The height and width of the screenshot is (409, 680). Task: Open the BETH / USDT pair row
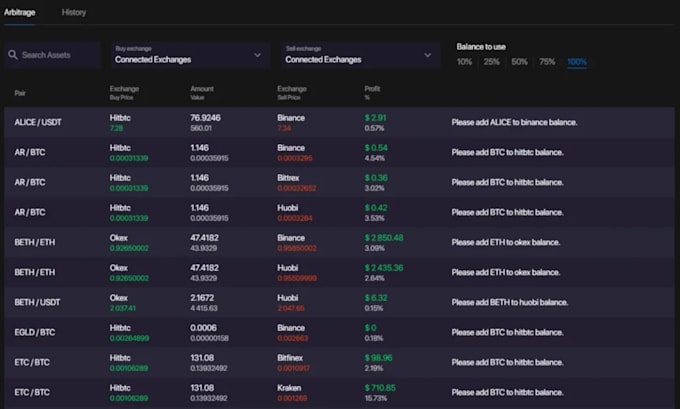point(37,302)
